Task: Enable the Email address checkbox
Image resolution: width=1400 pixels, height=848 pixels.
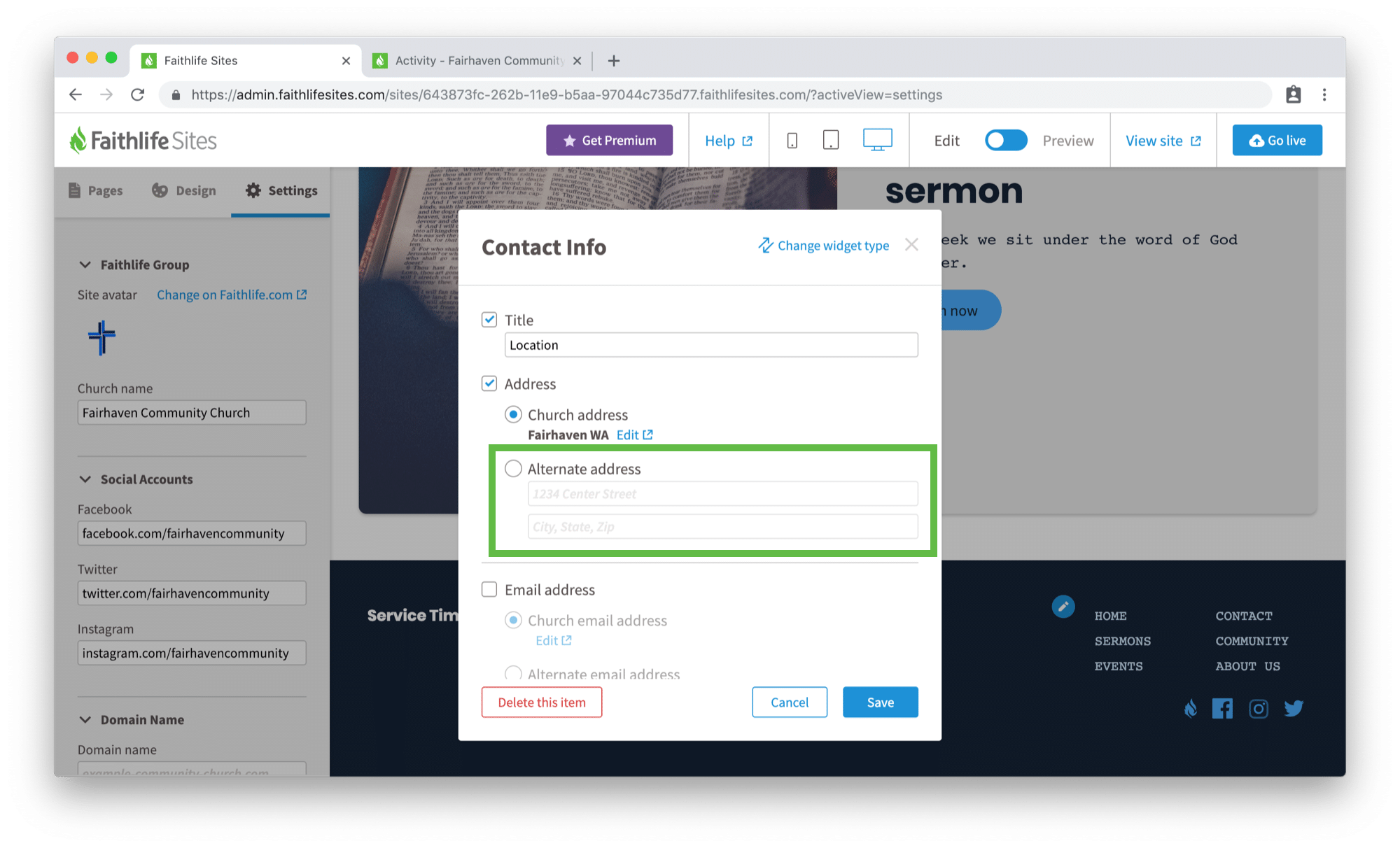Action: [x=489, y=589]
